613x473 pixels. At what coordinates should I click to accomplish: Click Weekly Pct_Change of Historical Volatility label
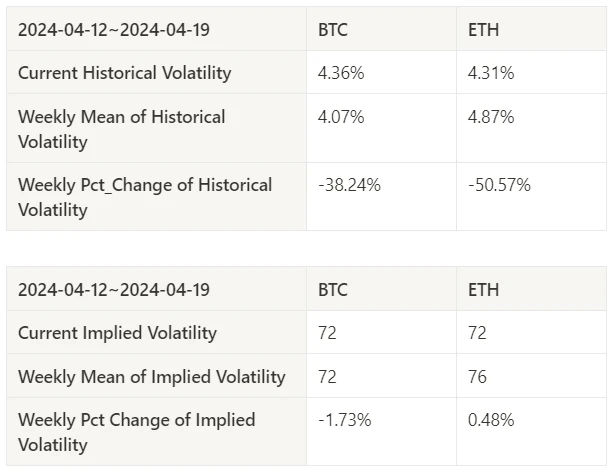click(x=144, y=197)
